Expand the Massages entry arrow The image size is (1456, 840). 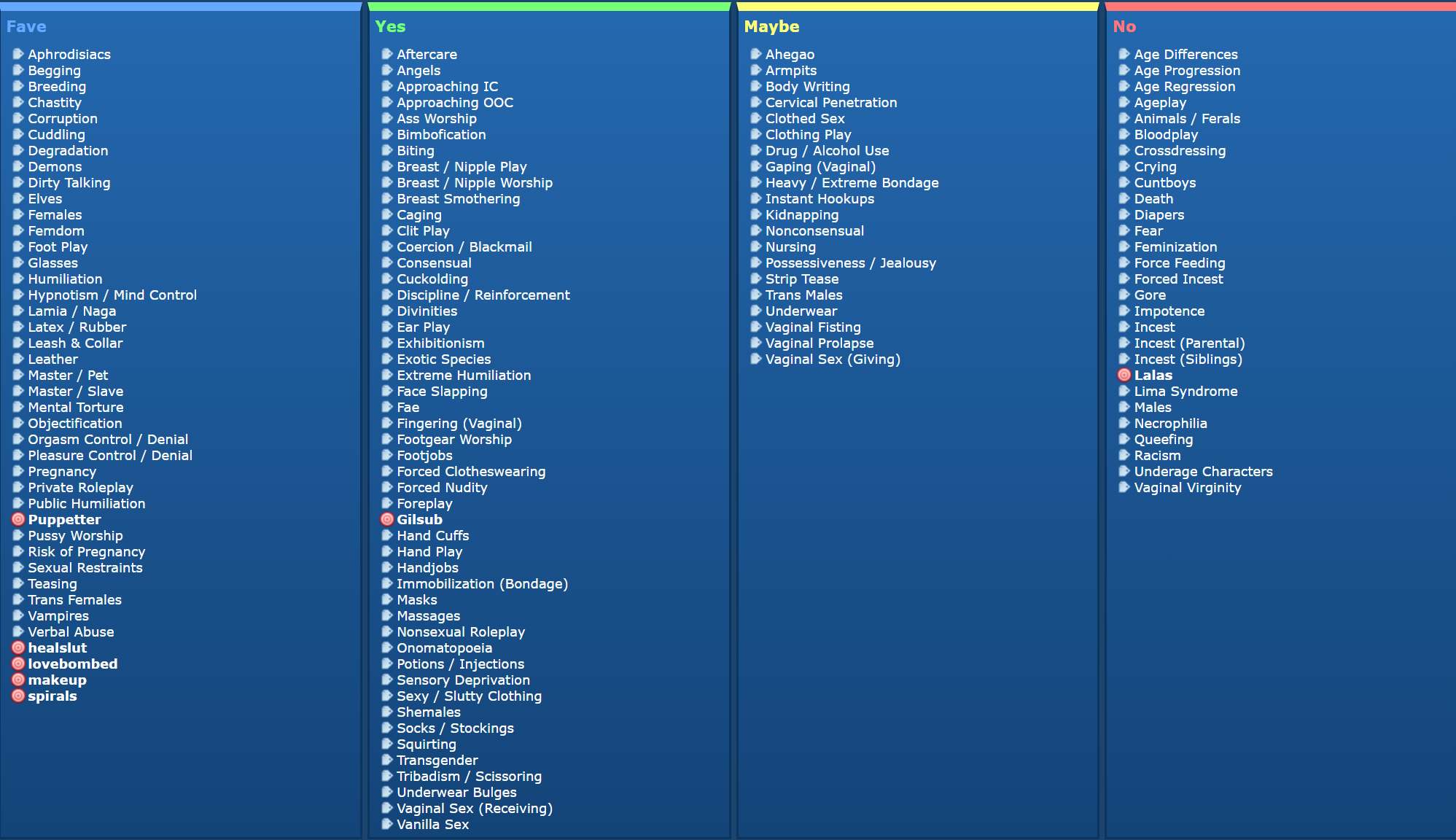pyautogui.click(x=387, y=615)
